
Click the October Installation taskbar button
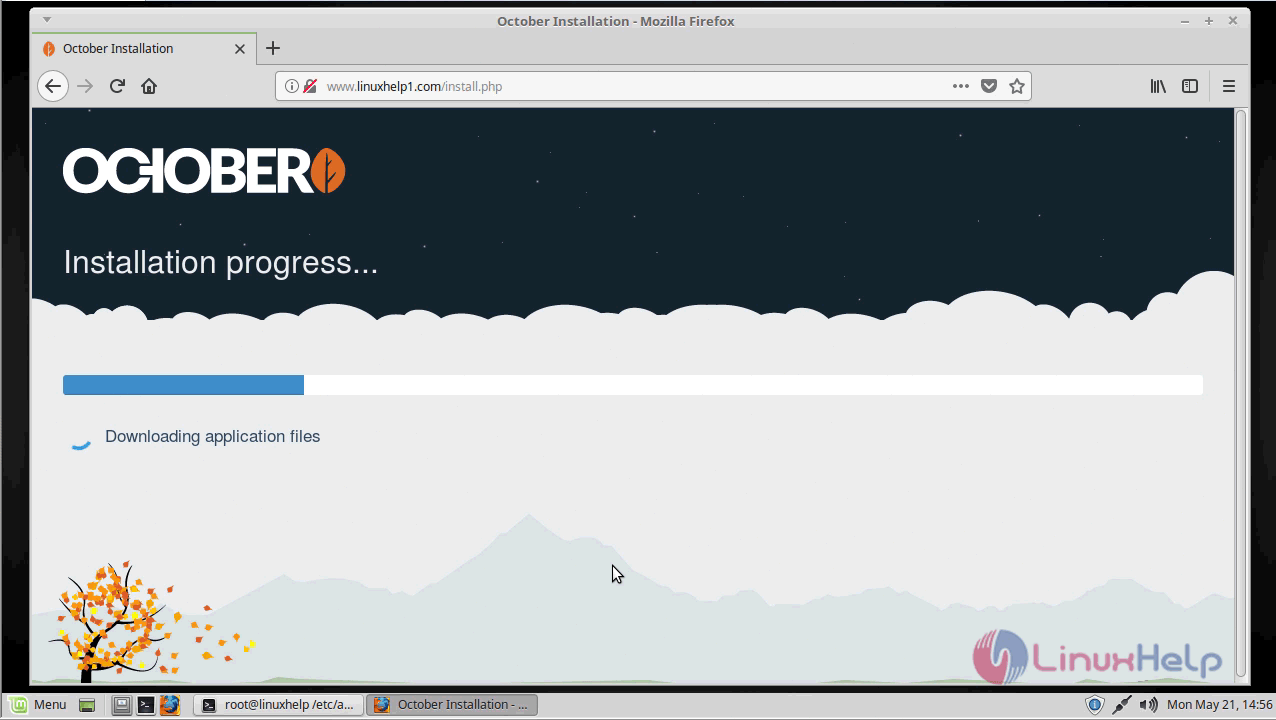tap(452, 705)
